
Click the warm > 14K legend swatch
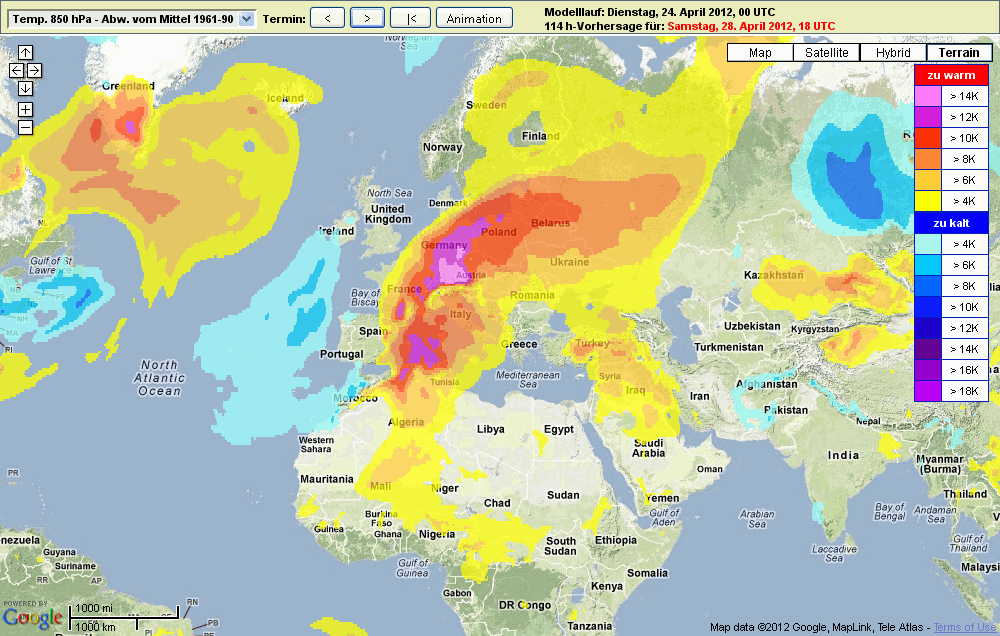(928, 96)
